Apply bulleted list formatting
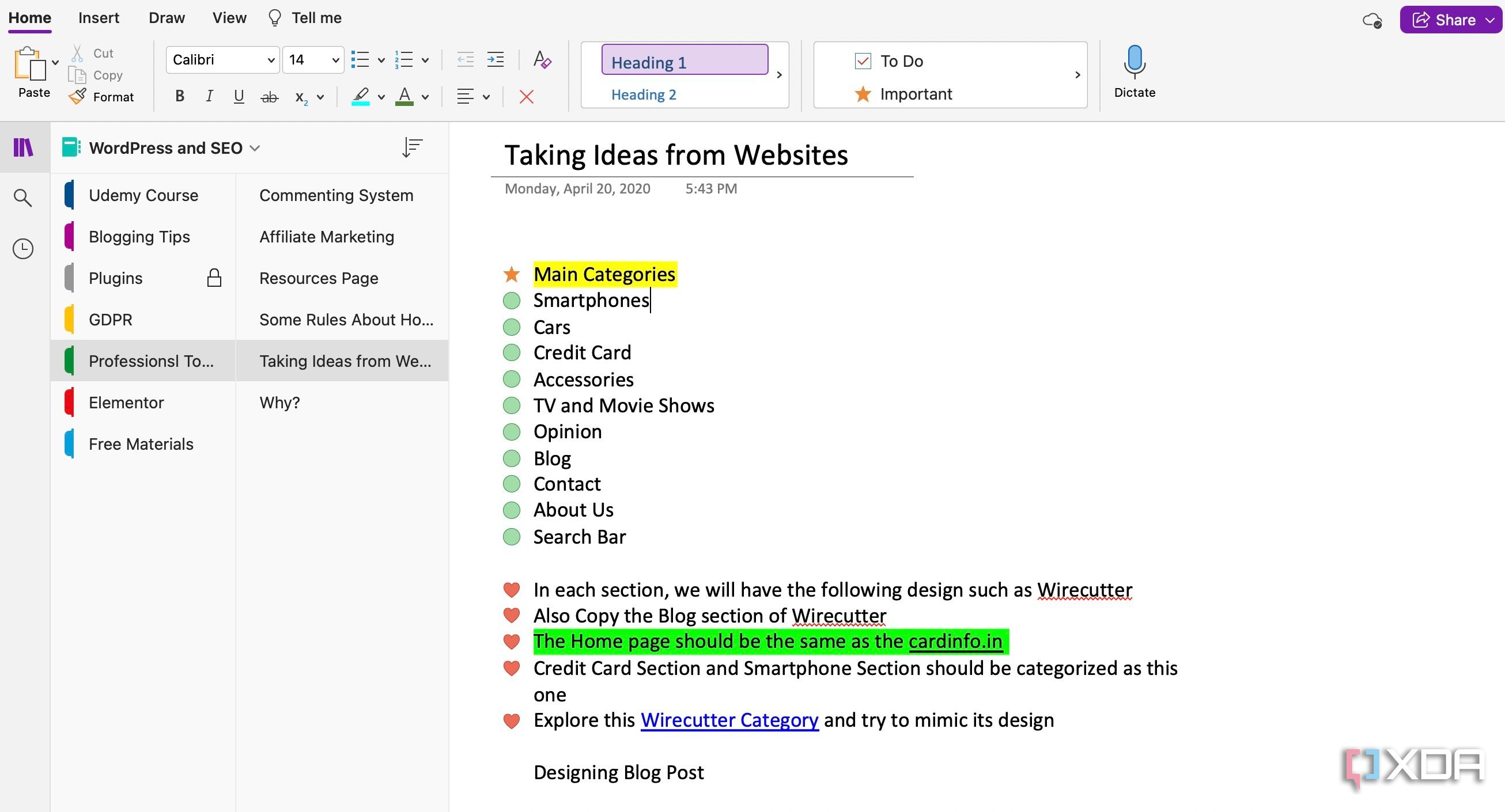 pos(360,59)
